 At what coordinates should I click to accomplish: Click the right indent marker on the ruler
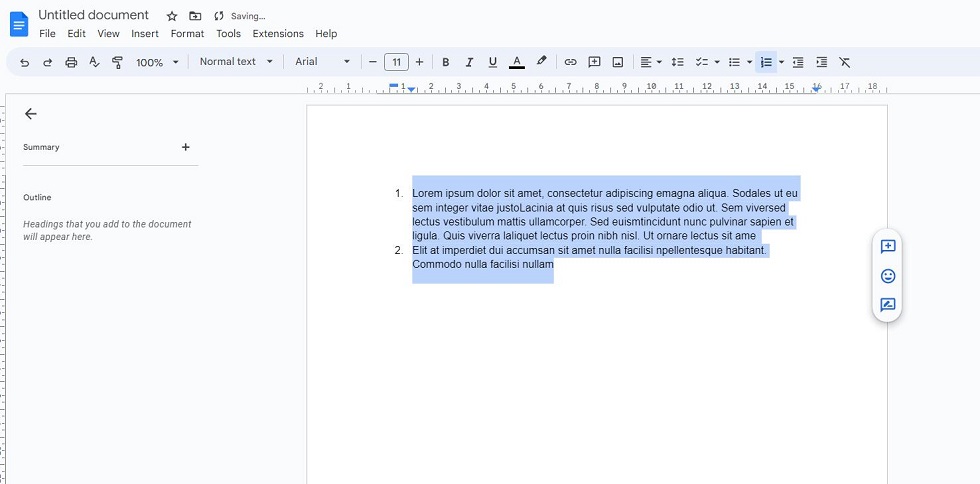pos(816,89)
